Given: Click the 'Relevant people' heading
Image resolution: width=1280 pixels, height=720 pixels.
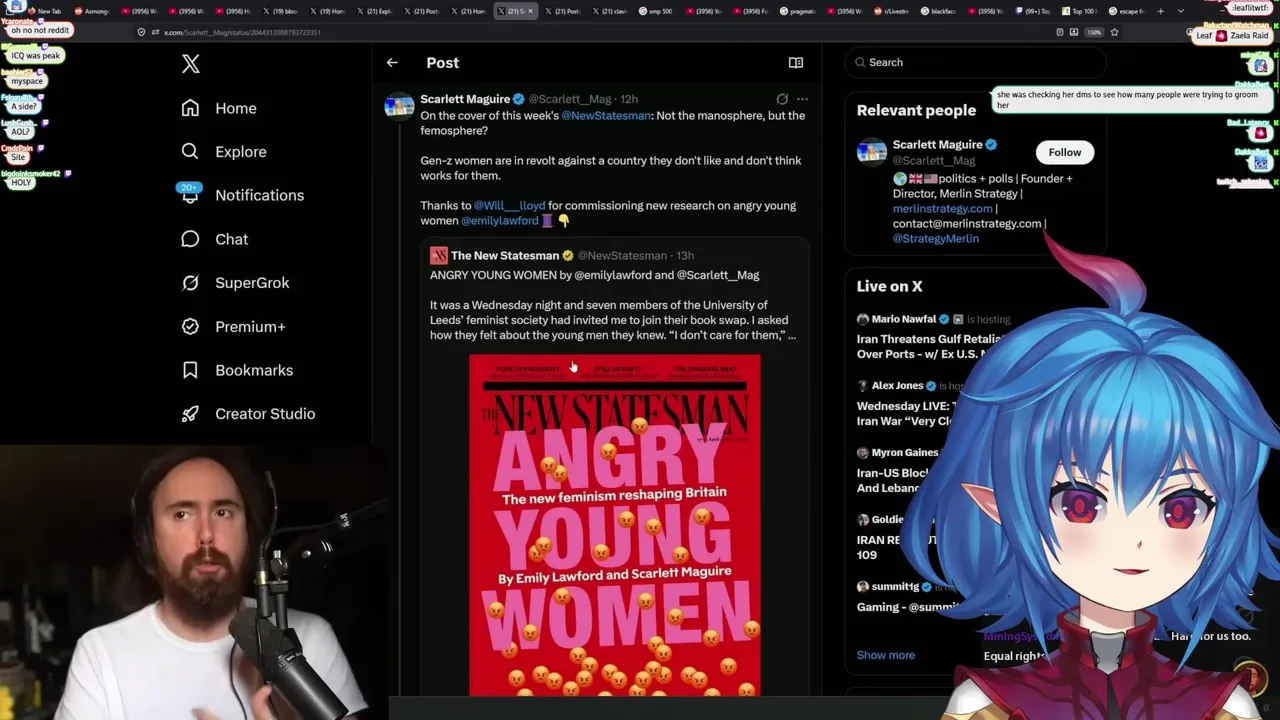Looking at the screenshot, I should [916, 110].
